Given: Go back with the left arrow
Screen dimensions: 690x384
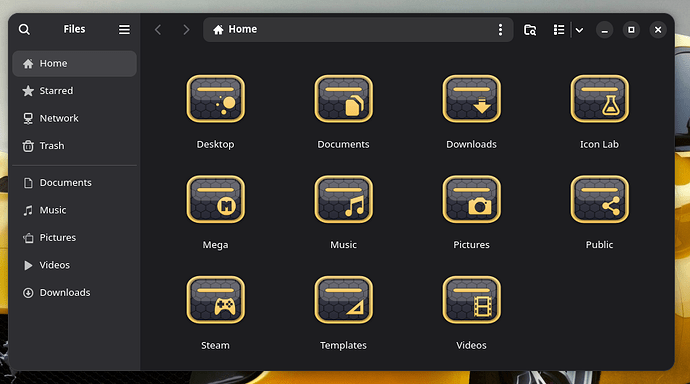Looking at the screenshot, I should (158, 29).
